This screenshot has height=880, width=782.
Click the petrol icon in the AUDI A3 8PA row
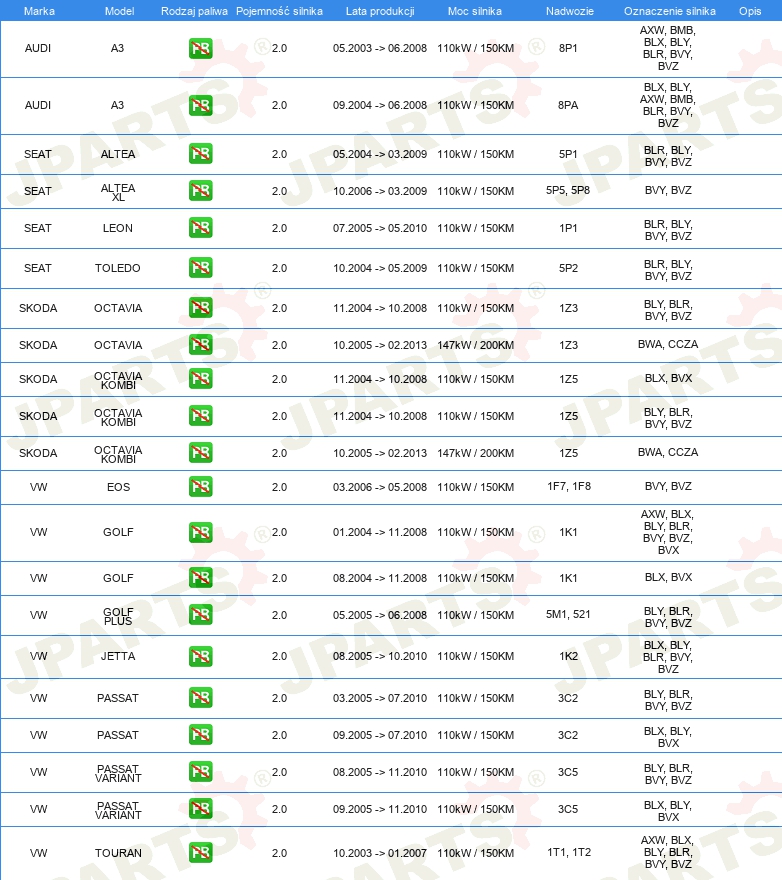pyautogui.click(x=200, y=106)
